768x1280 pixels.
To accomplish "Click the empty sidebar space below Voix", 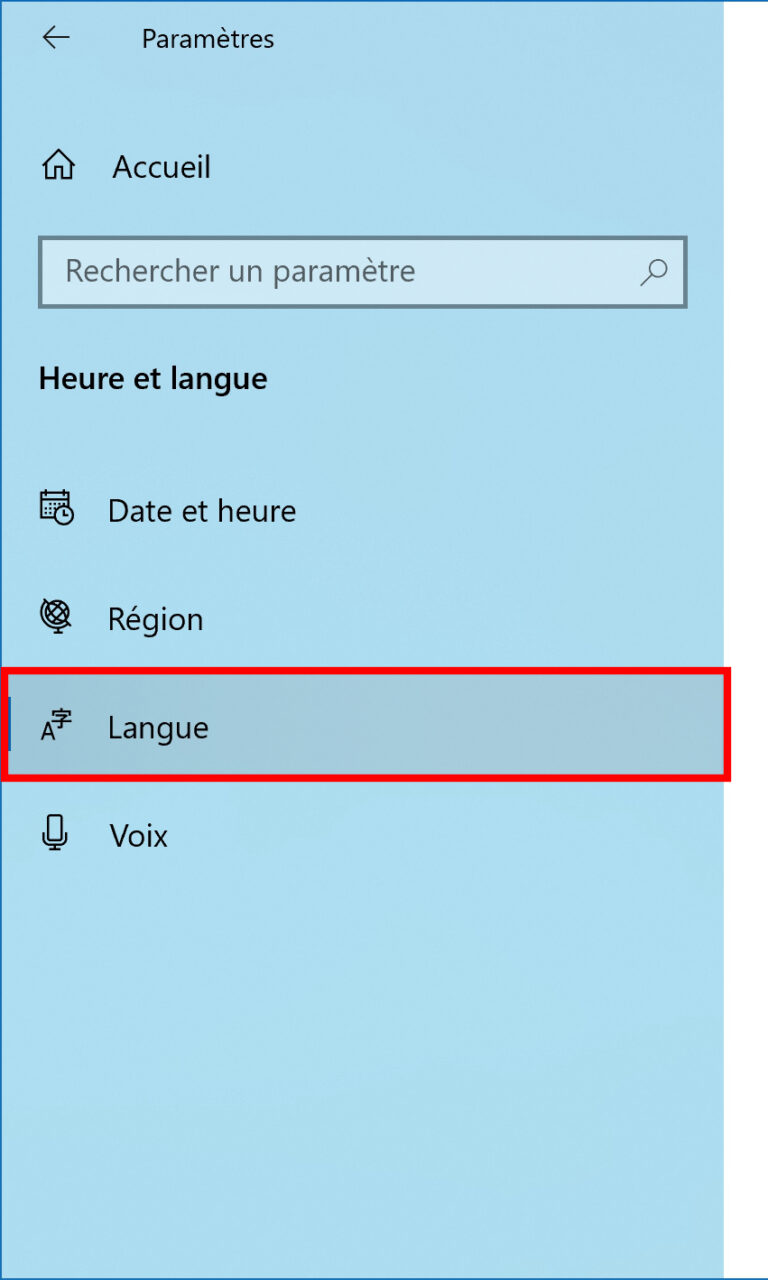I will tap(360, 1050).
